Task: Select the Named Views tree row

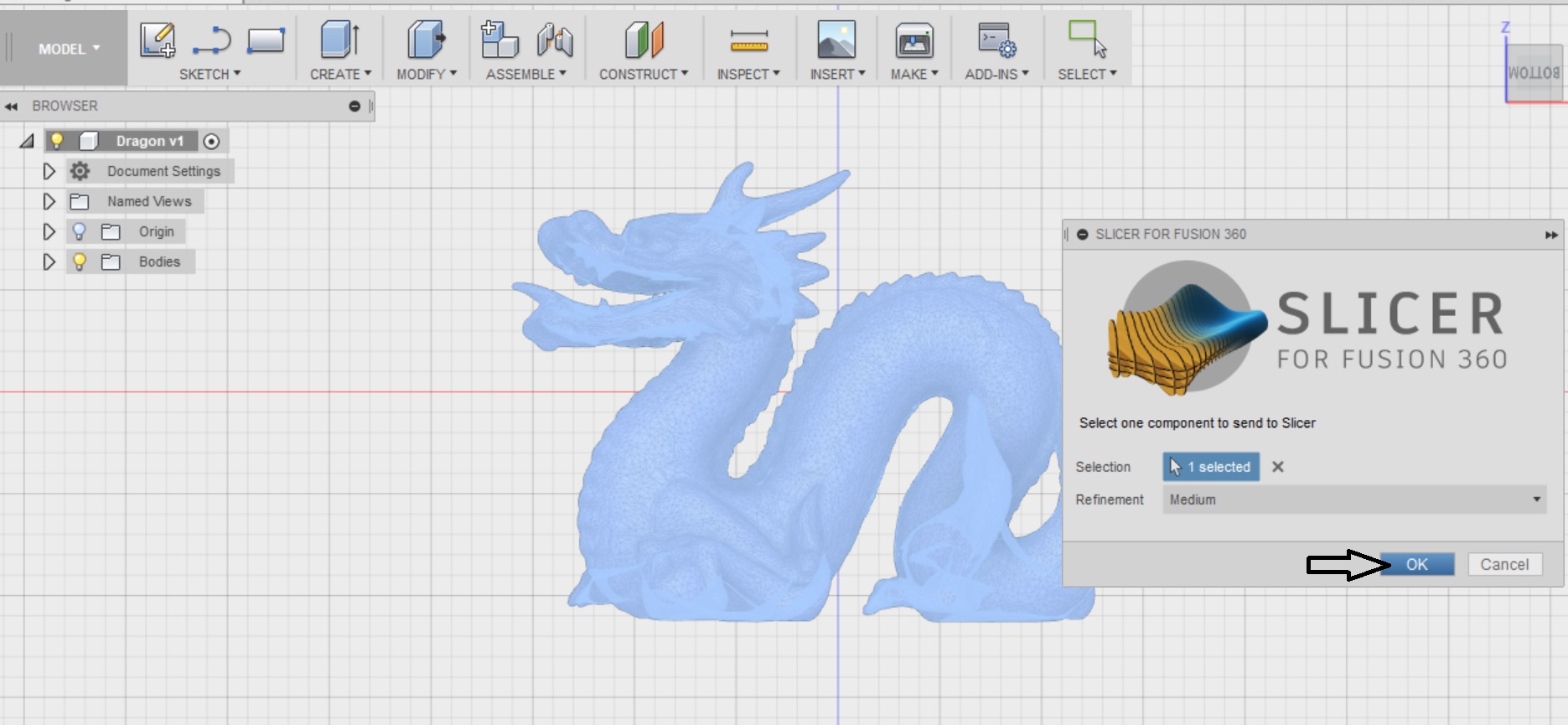Action: coord(136,201)
